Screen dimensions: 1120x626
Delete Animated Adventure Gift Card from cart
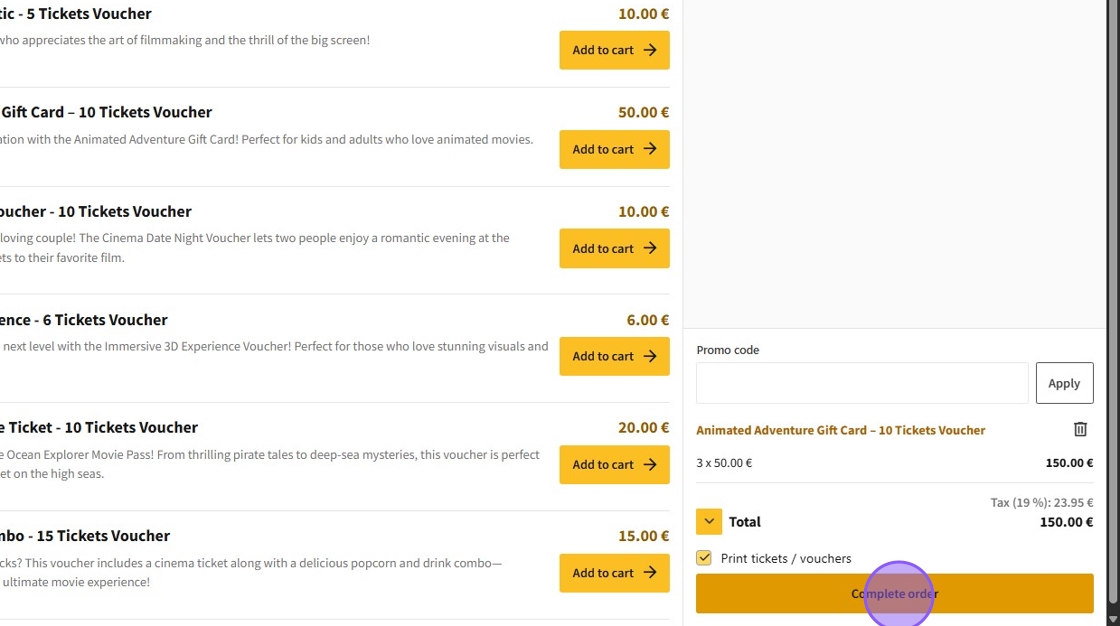pyautogui.click(x=1080, y=429)
